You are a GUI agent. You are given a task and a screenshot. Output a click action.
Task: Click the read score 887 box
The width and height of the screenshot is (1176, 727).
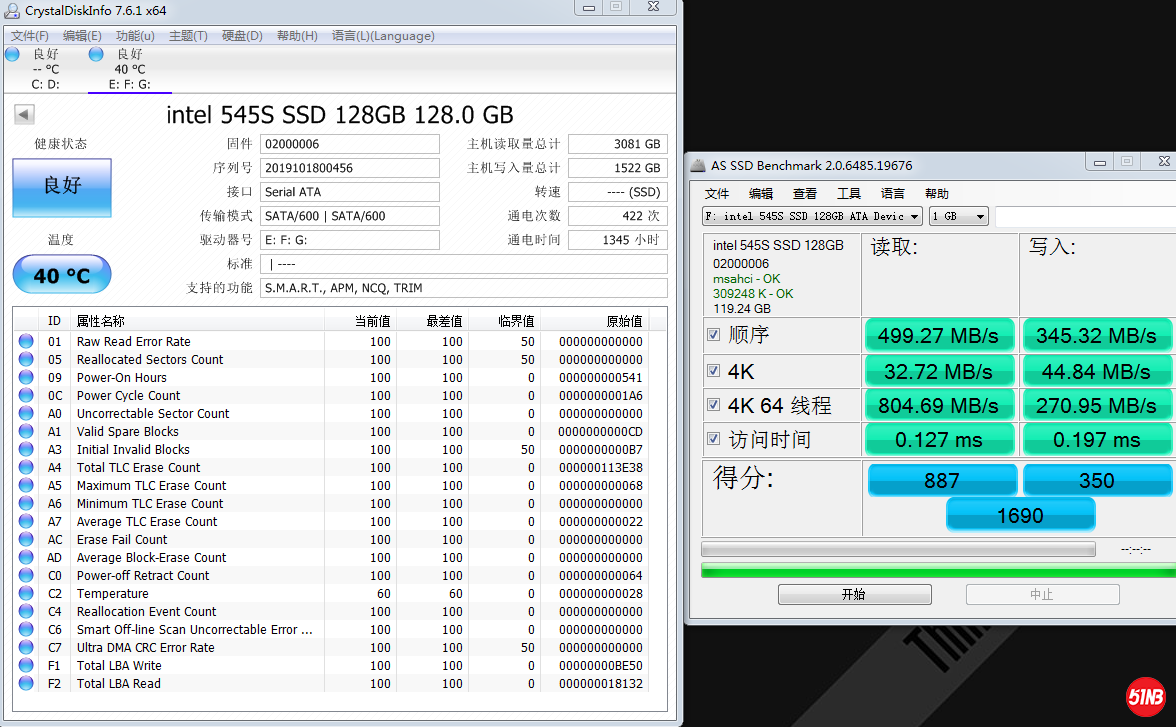(942, 480)
